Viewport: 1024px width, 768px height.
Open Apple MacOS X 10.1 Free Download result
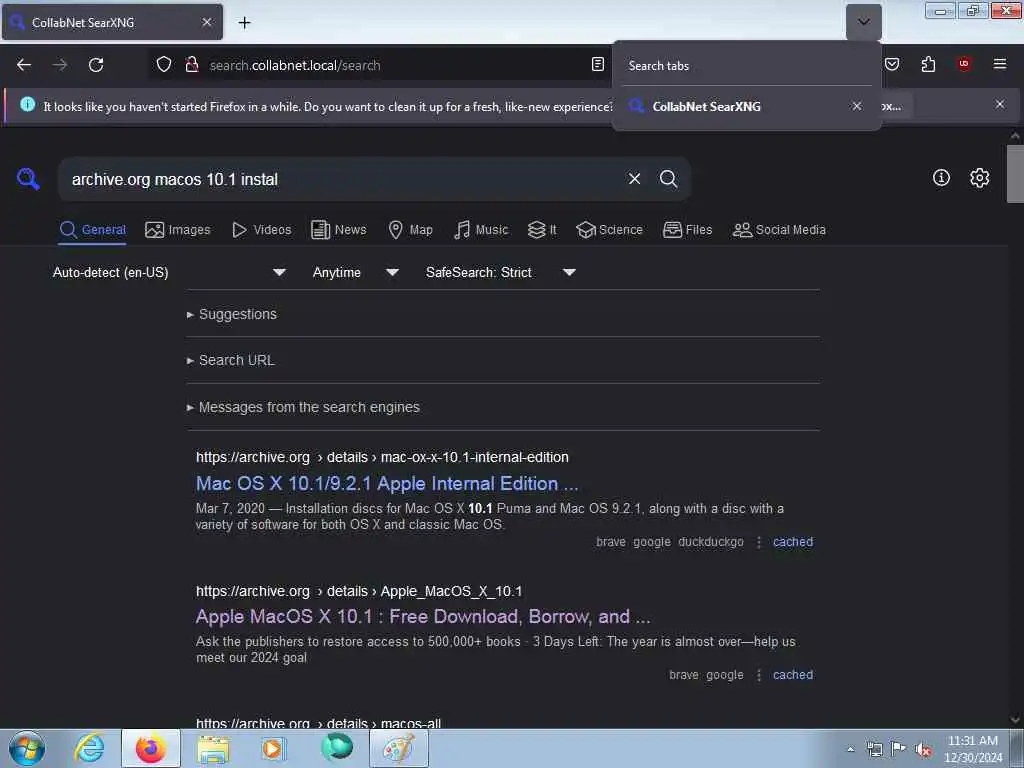(x=423, y=616)
